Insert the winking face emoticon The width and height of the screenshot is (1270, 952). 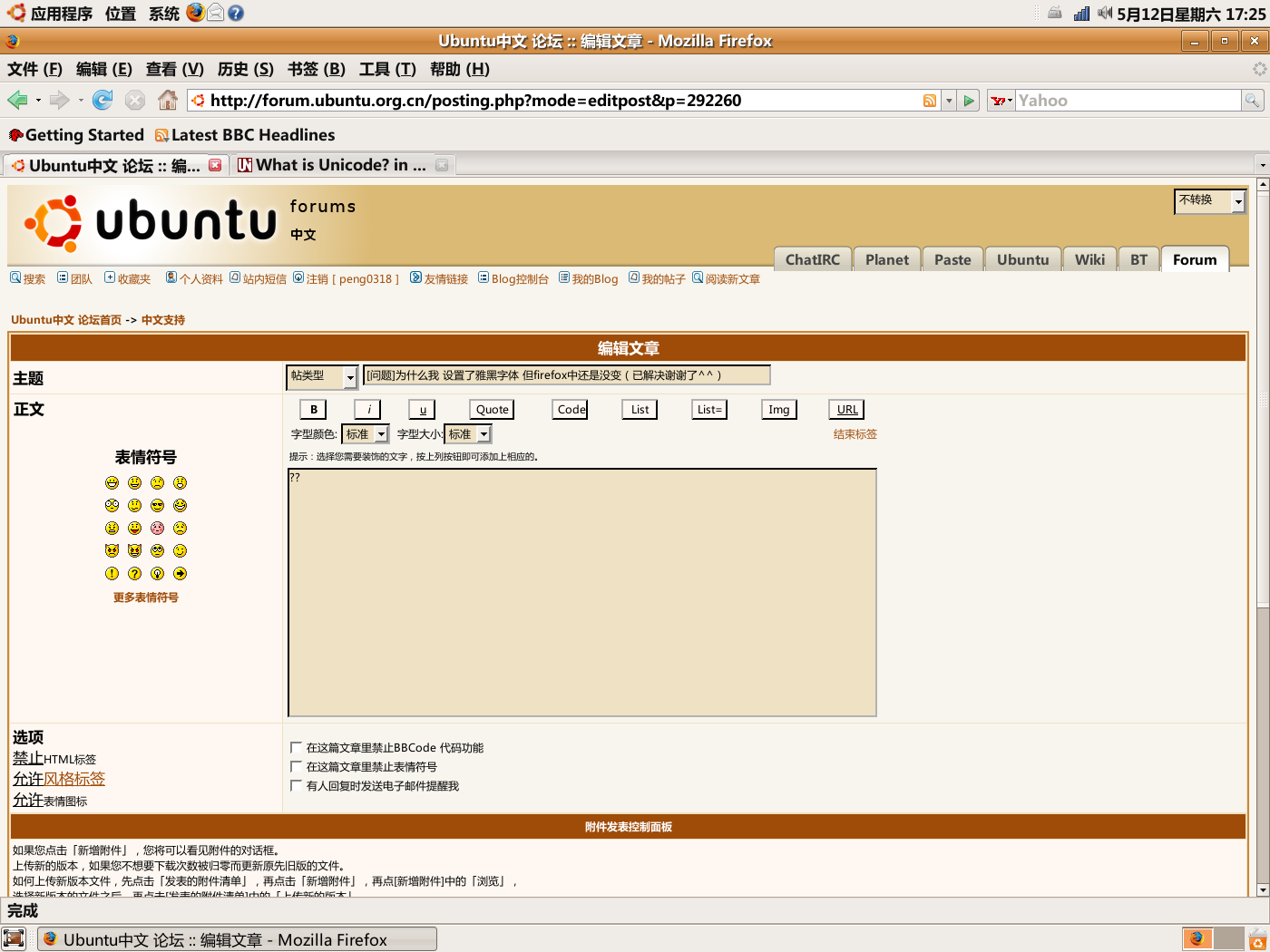pyautogui.click(x=180, y=551)
